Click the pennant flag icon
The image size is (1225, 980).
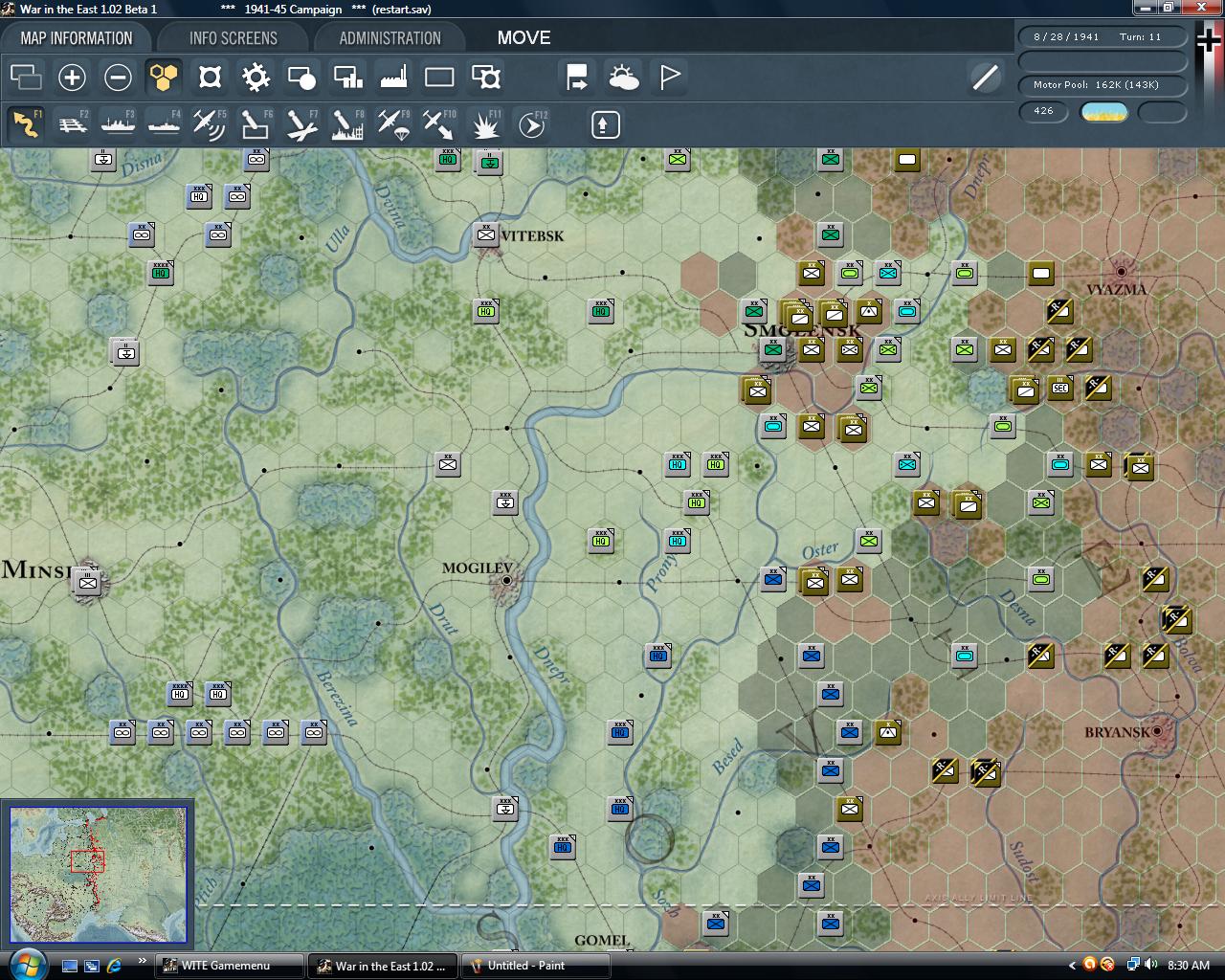tap(670, 78)
